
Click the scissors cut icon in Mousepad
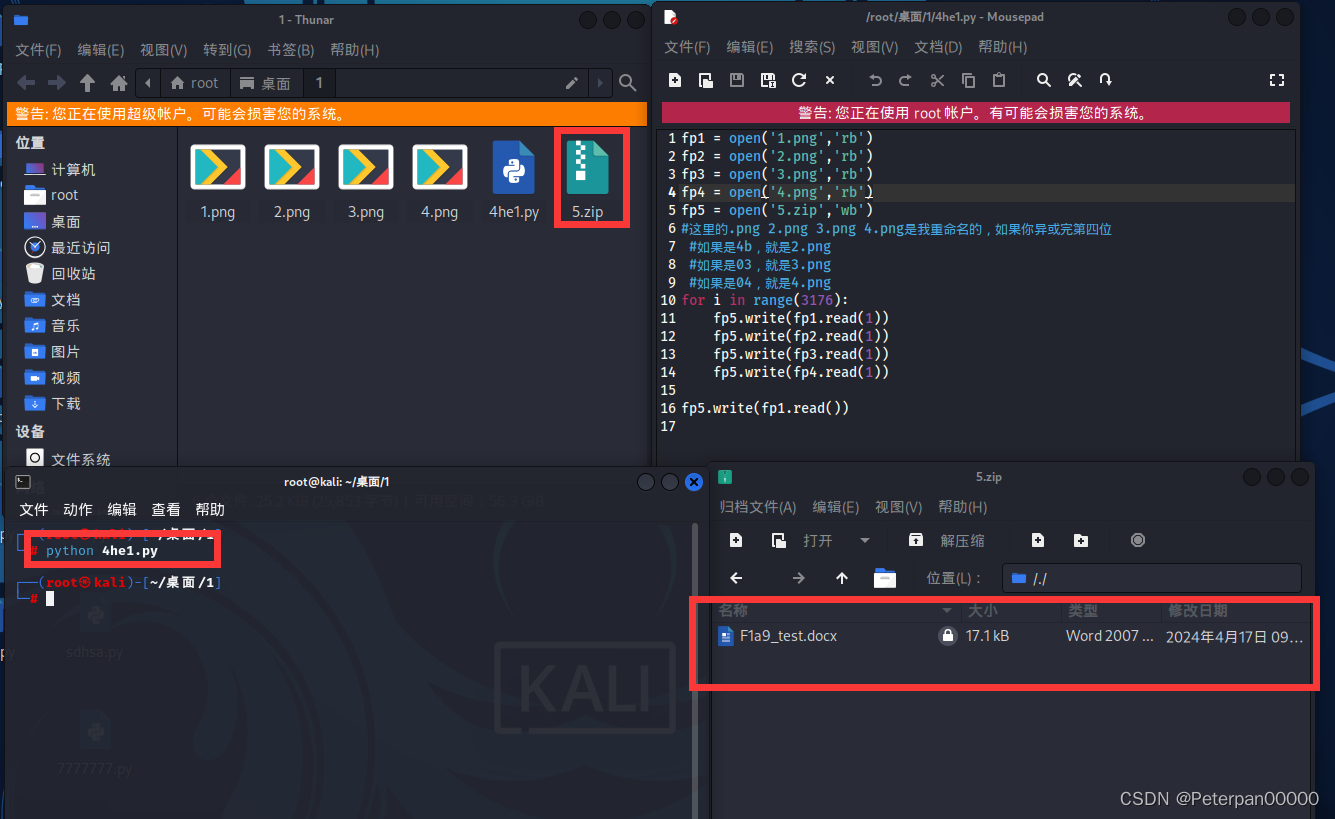coord(937,80)
